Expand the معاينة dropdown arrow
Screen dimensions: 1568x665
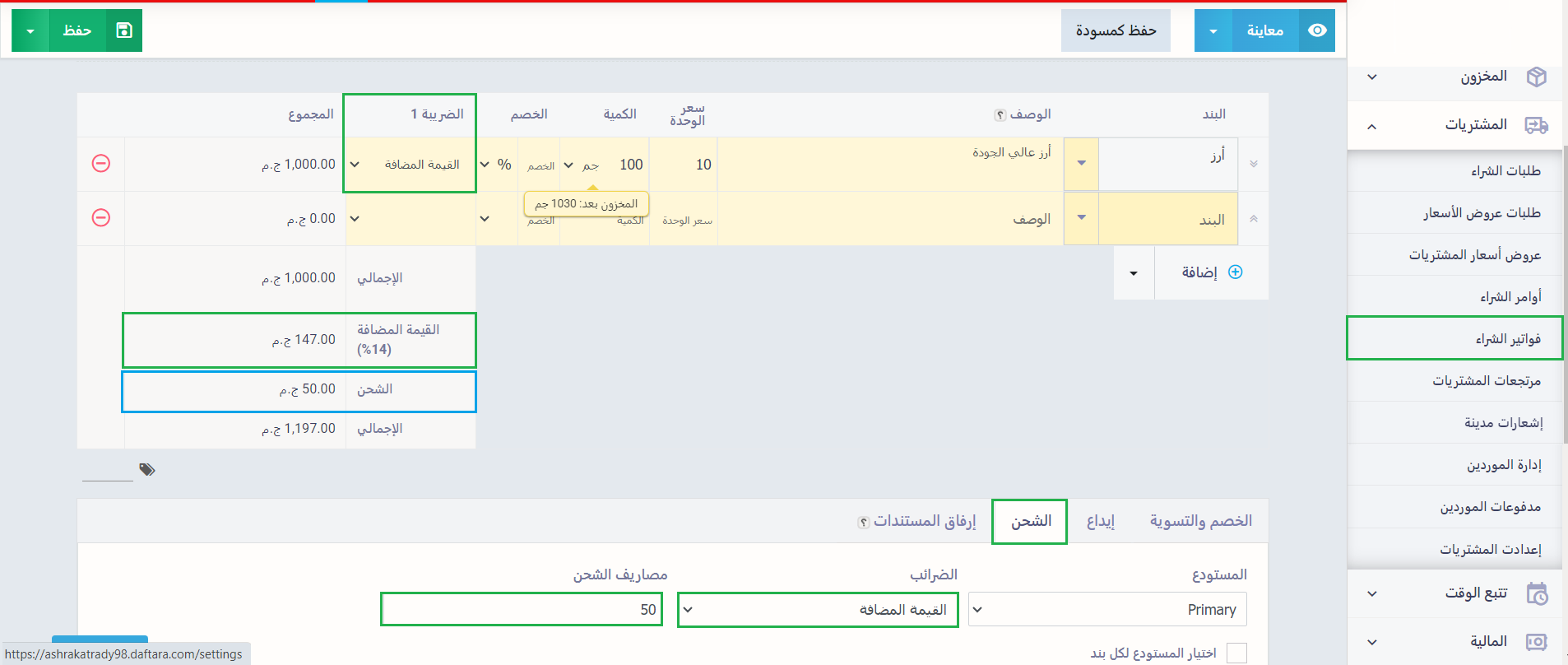click(1213, 30)
